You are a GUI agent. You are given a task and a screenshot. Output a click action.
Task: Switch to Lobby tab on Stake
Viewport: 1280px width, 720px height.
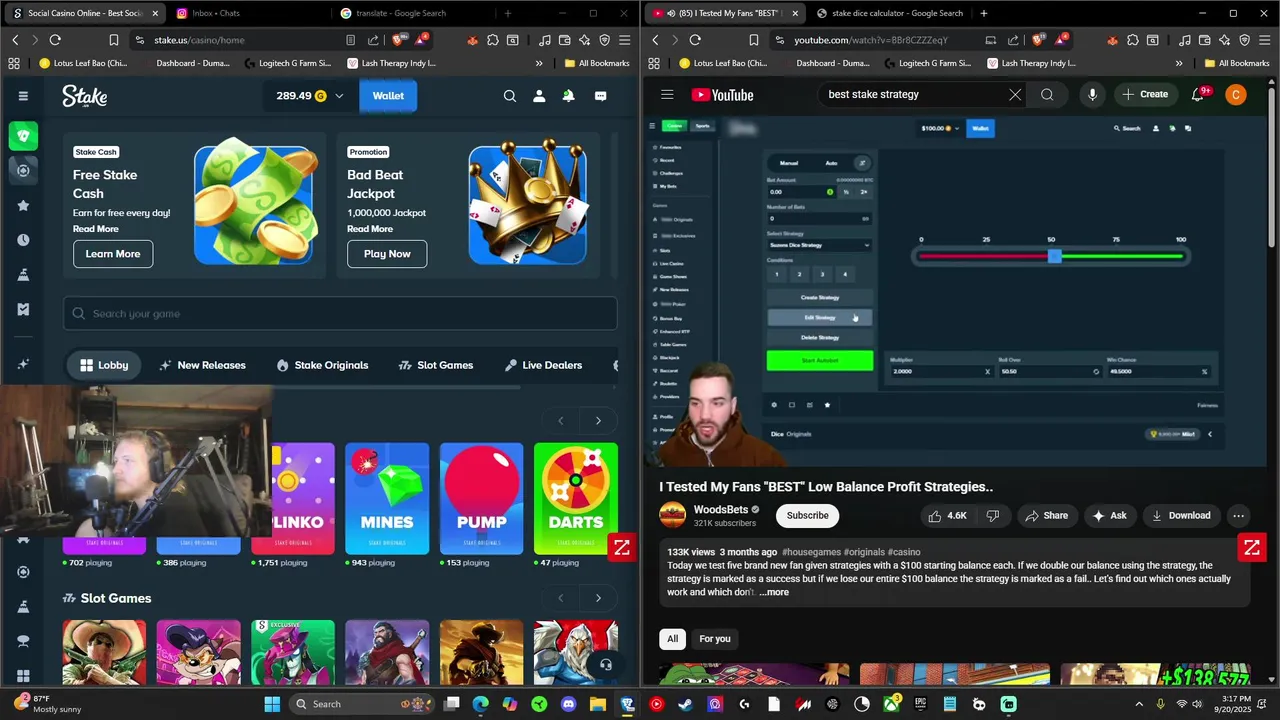[x=104, y=365]
